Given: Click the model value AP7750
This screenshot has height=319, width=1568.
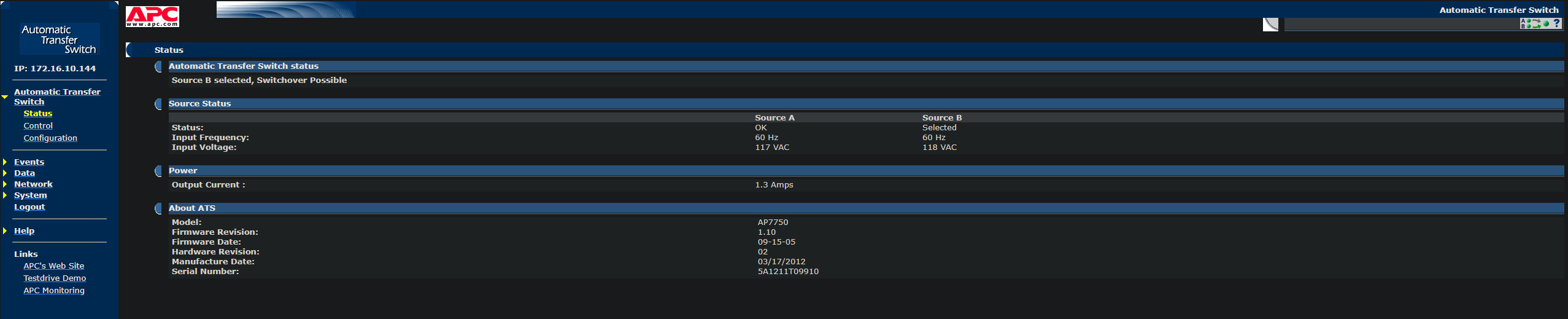Looking at the screenshot, I should pos(773,223).
